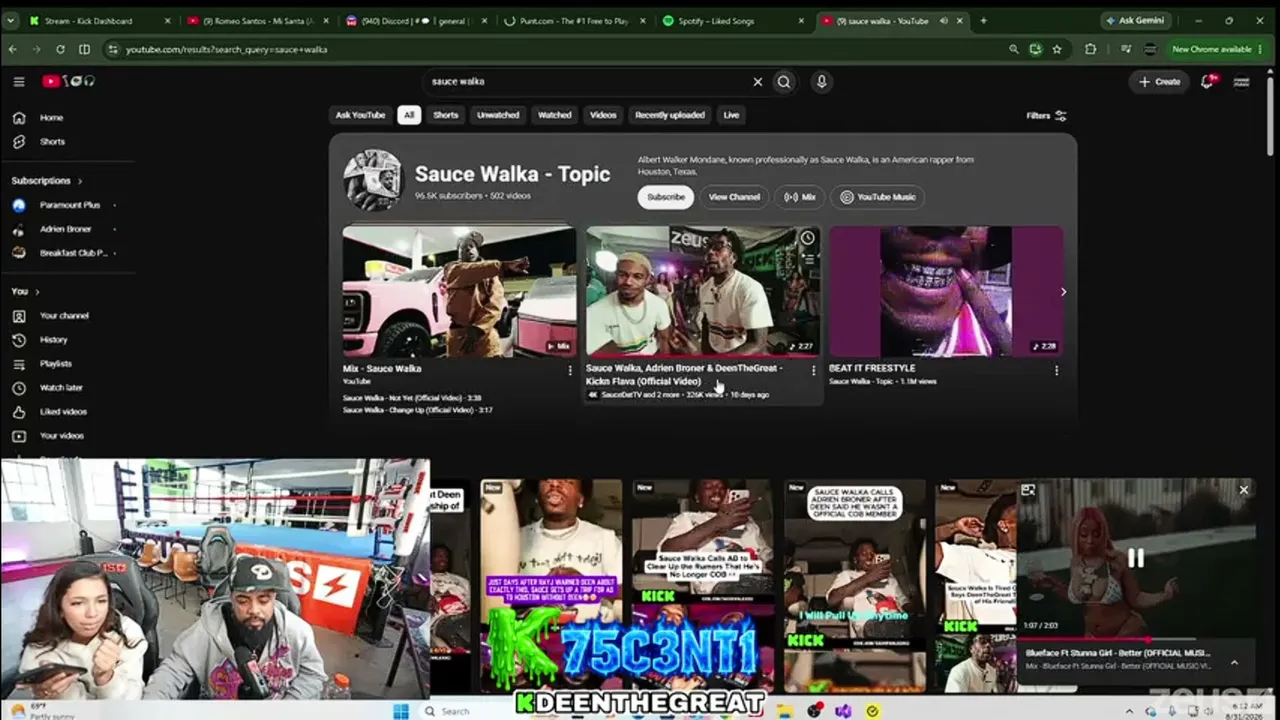Reload the page in Chrome
The height and width of the screenshot is (720, 1280).
click(x=60, y=49)
